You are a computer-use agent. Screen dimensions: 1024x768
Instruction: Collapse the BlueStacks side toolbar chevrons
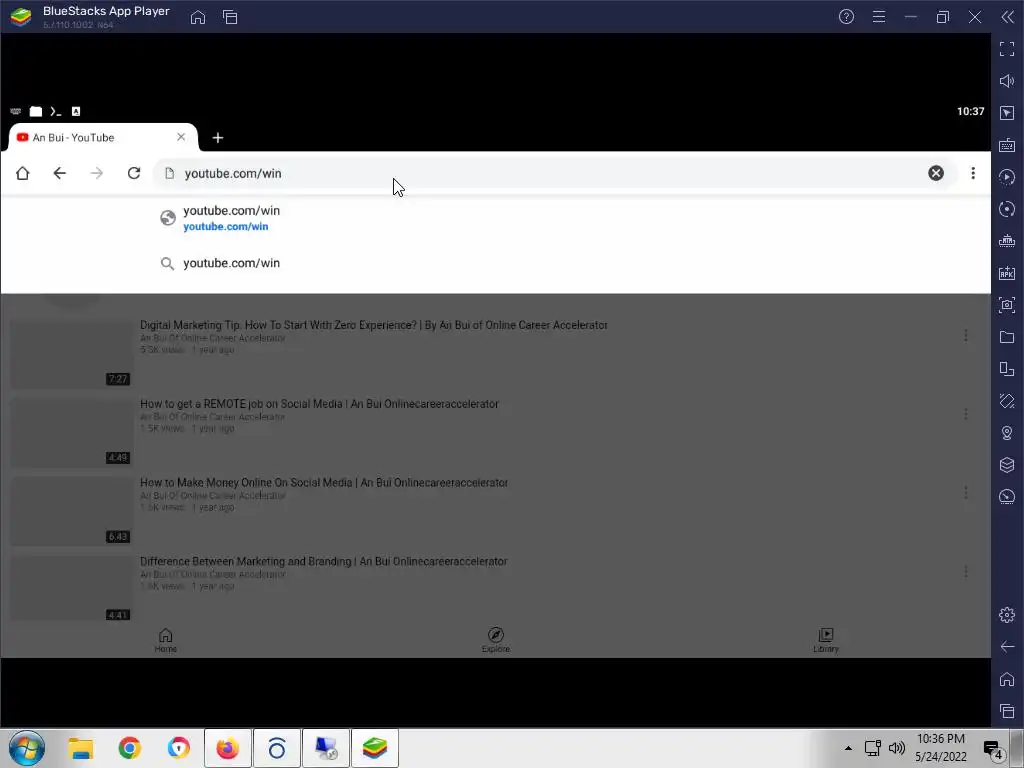coord(1008,17)
